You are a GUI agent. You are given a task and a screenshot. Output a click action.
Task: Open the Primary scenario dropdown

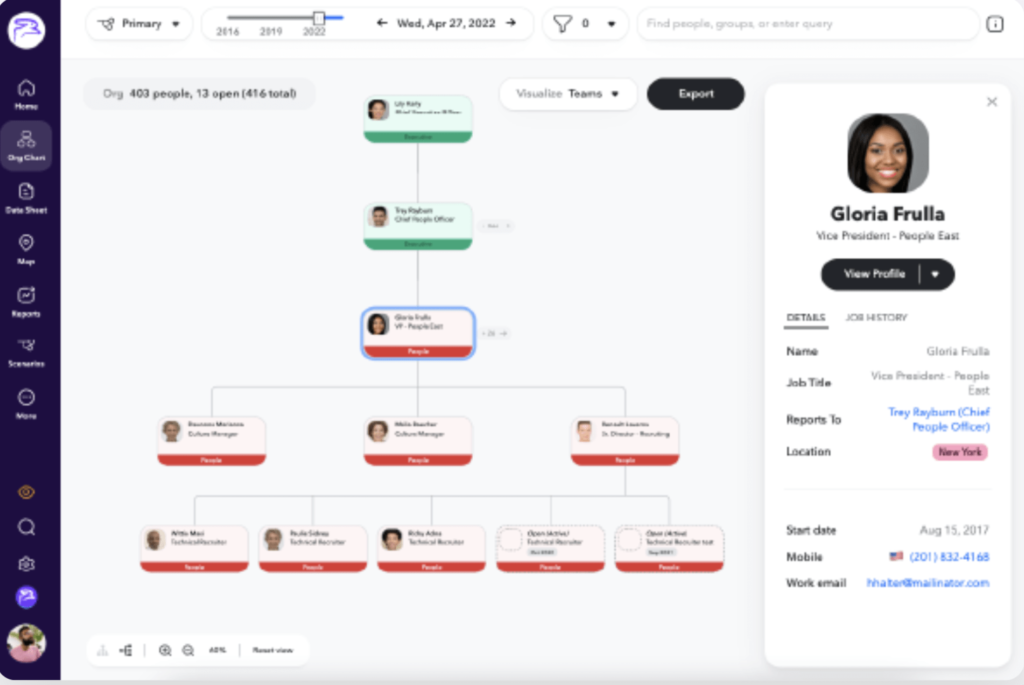click(x=139, y=24)
